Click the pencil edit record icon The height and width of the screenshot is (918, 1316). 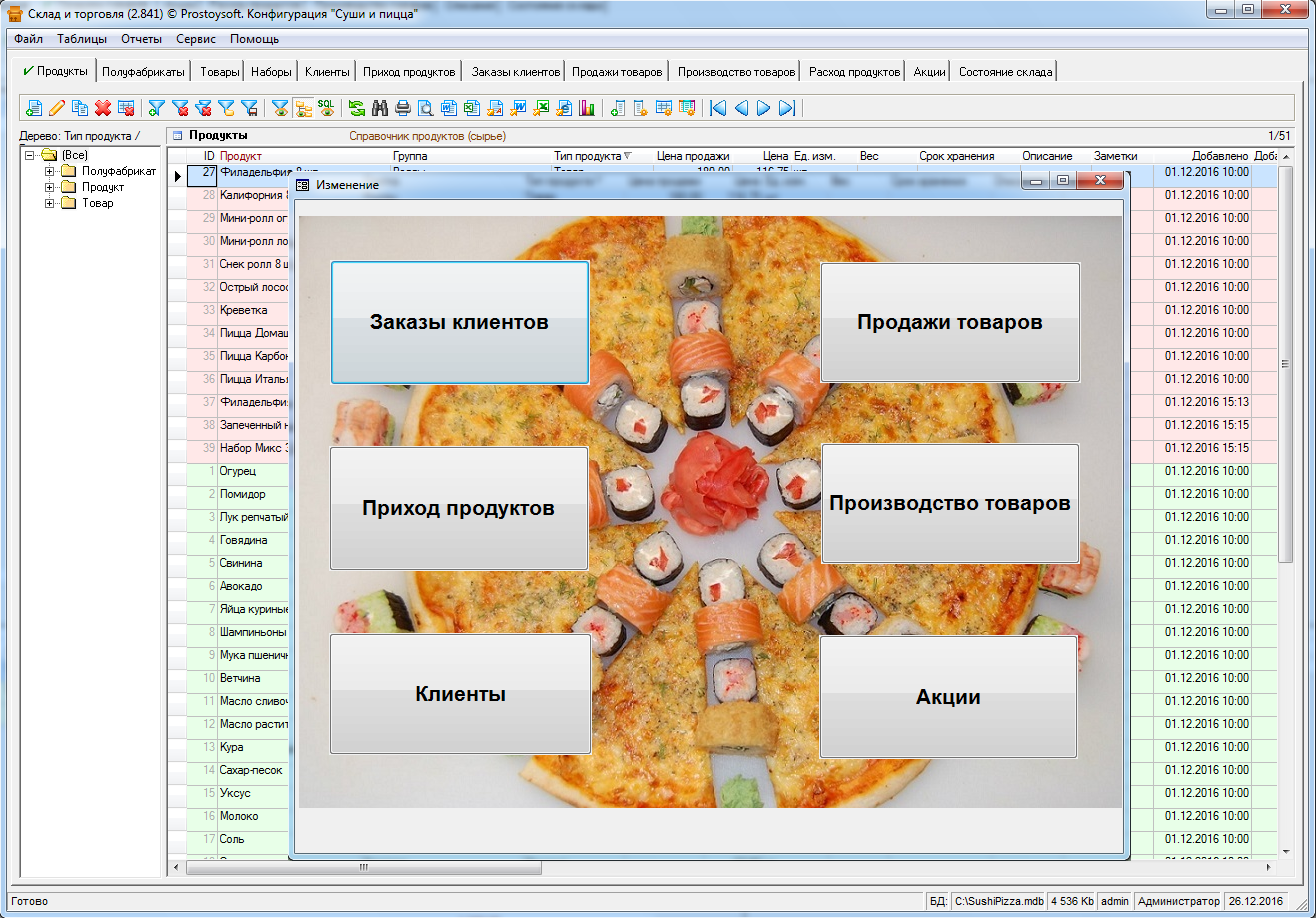(x=57, y=108)
